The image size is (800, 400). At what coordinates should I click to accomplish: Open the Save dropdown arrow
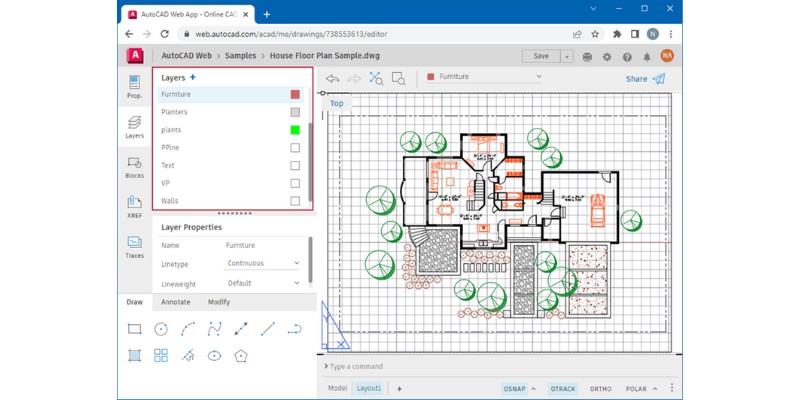coord(567,57)
